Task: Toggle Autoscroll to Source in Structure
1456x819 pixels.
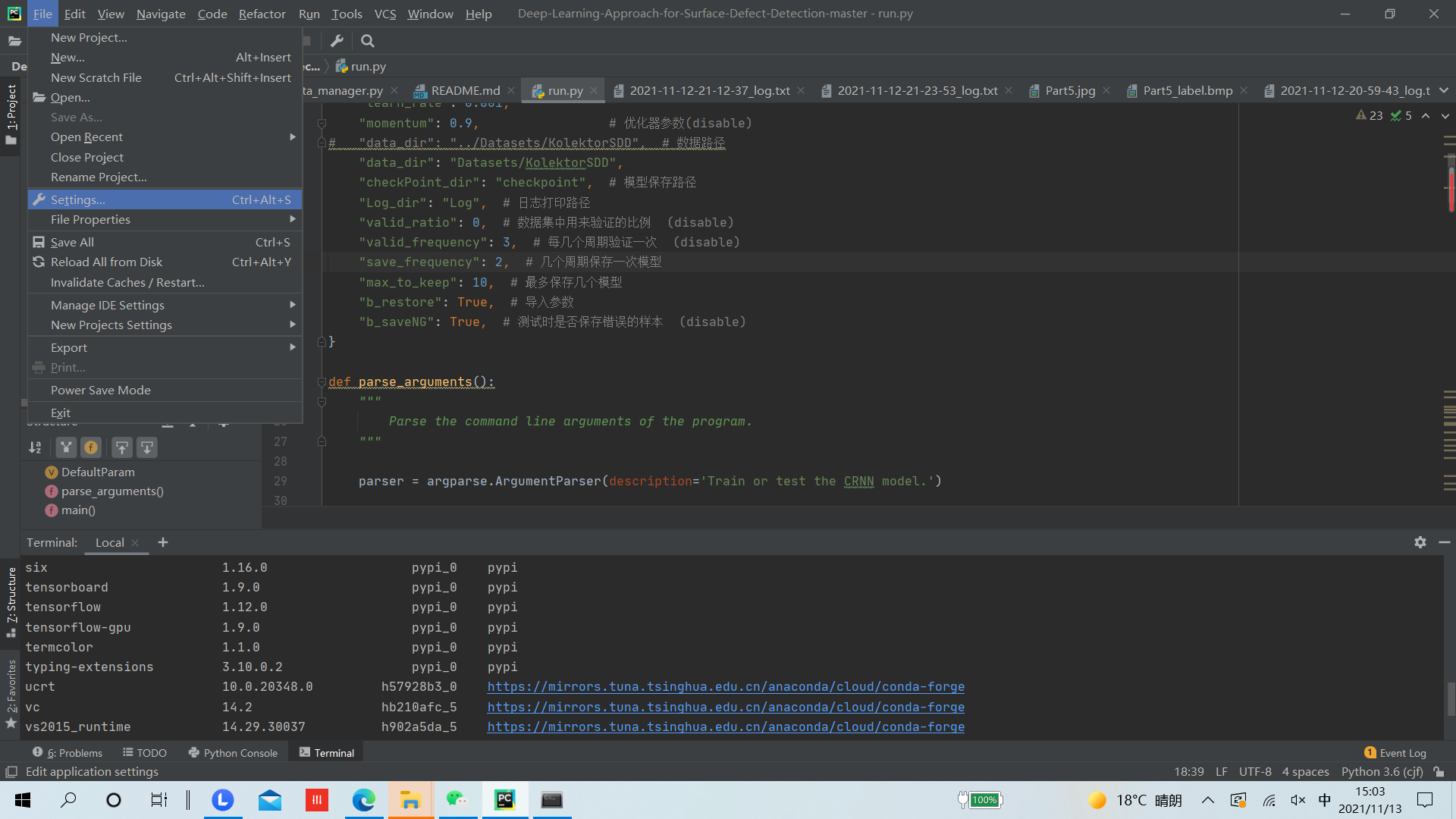Action: 121,447
